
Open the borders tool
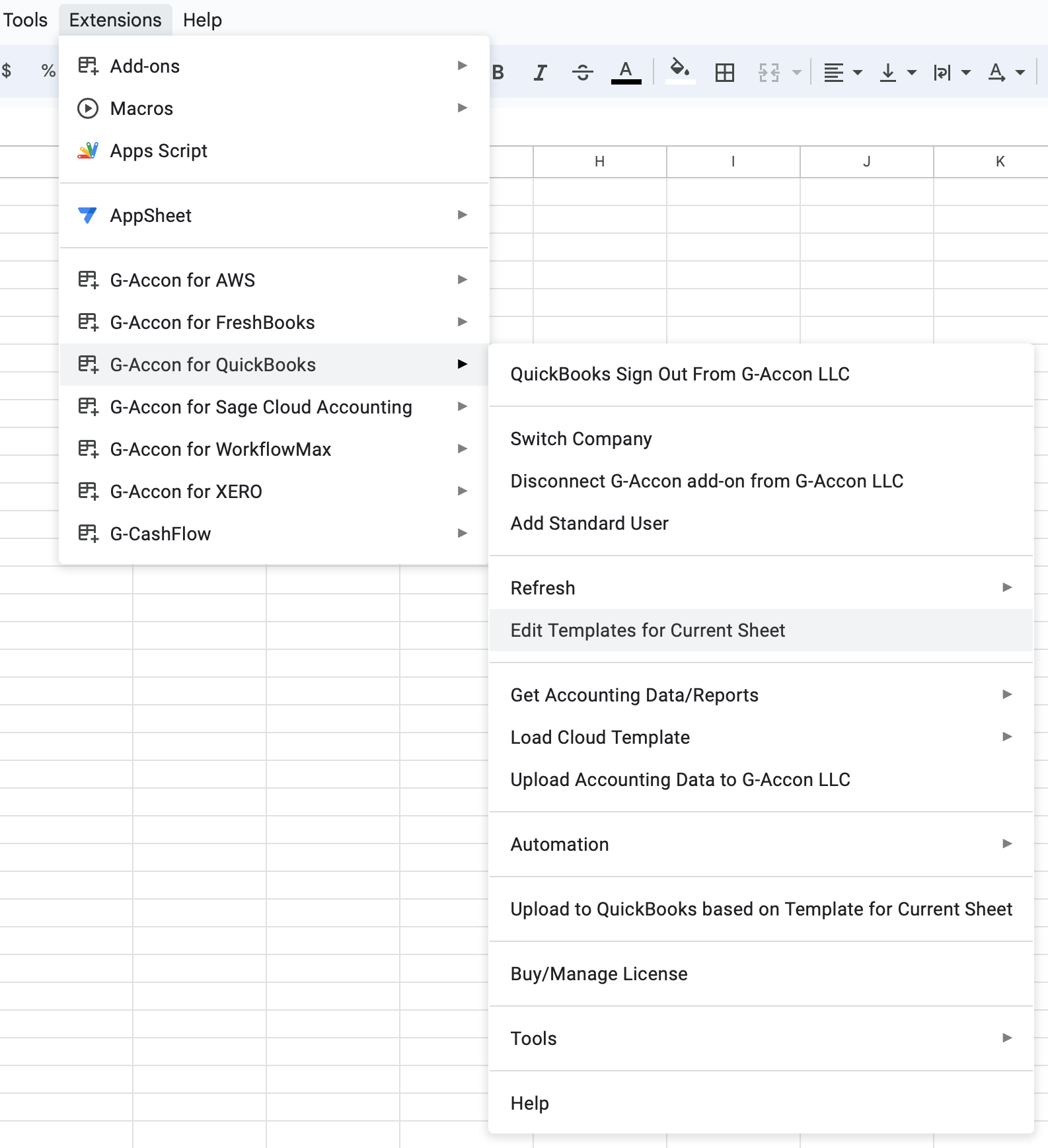(x=725, y=72)
